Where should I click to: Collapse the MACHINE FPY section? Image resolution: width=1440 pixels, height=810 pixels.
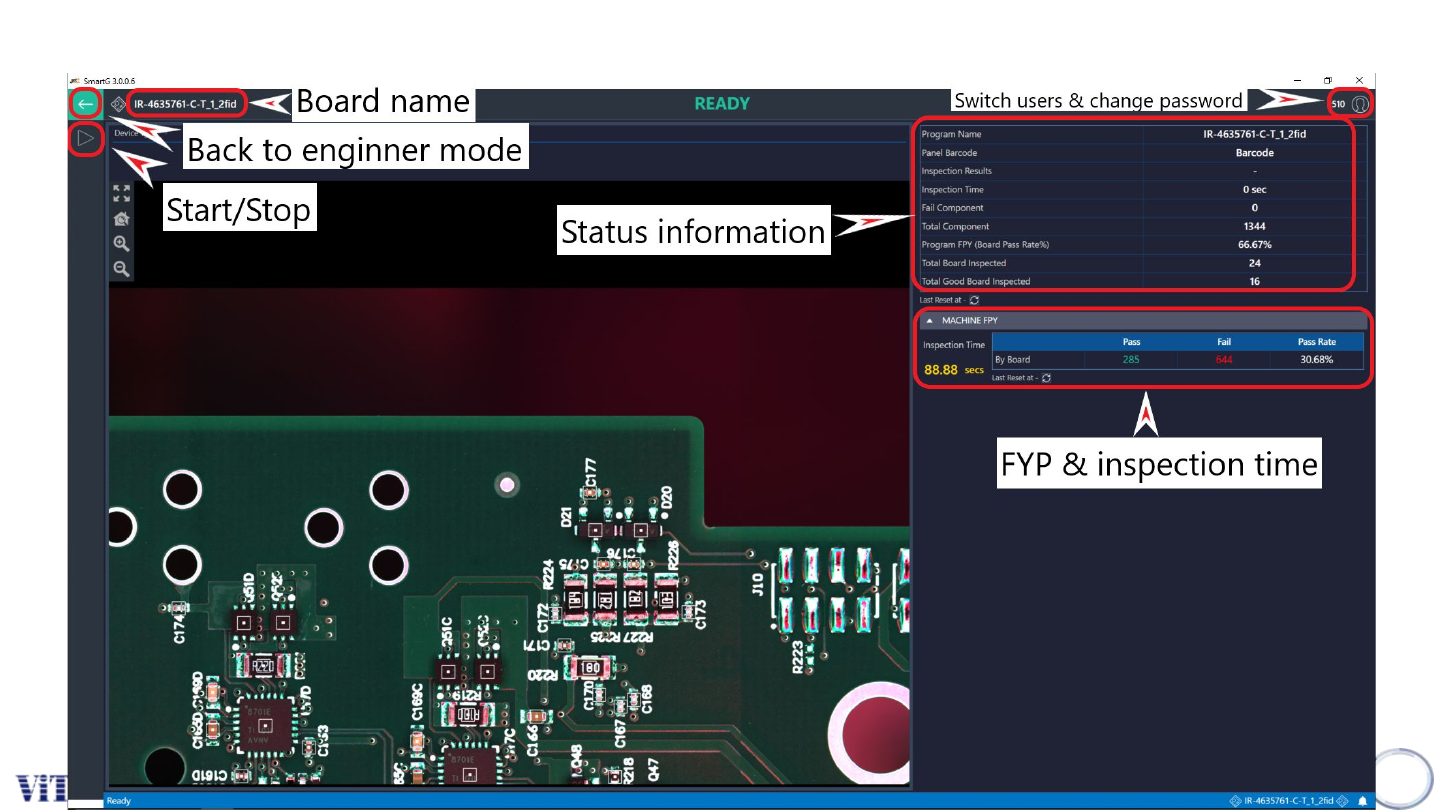click(x=929, y=321)
